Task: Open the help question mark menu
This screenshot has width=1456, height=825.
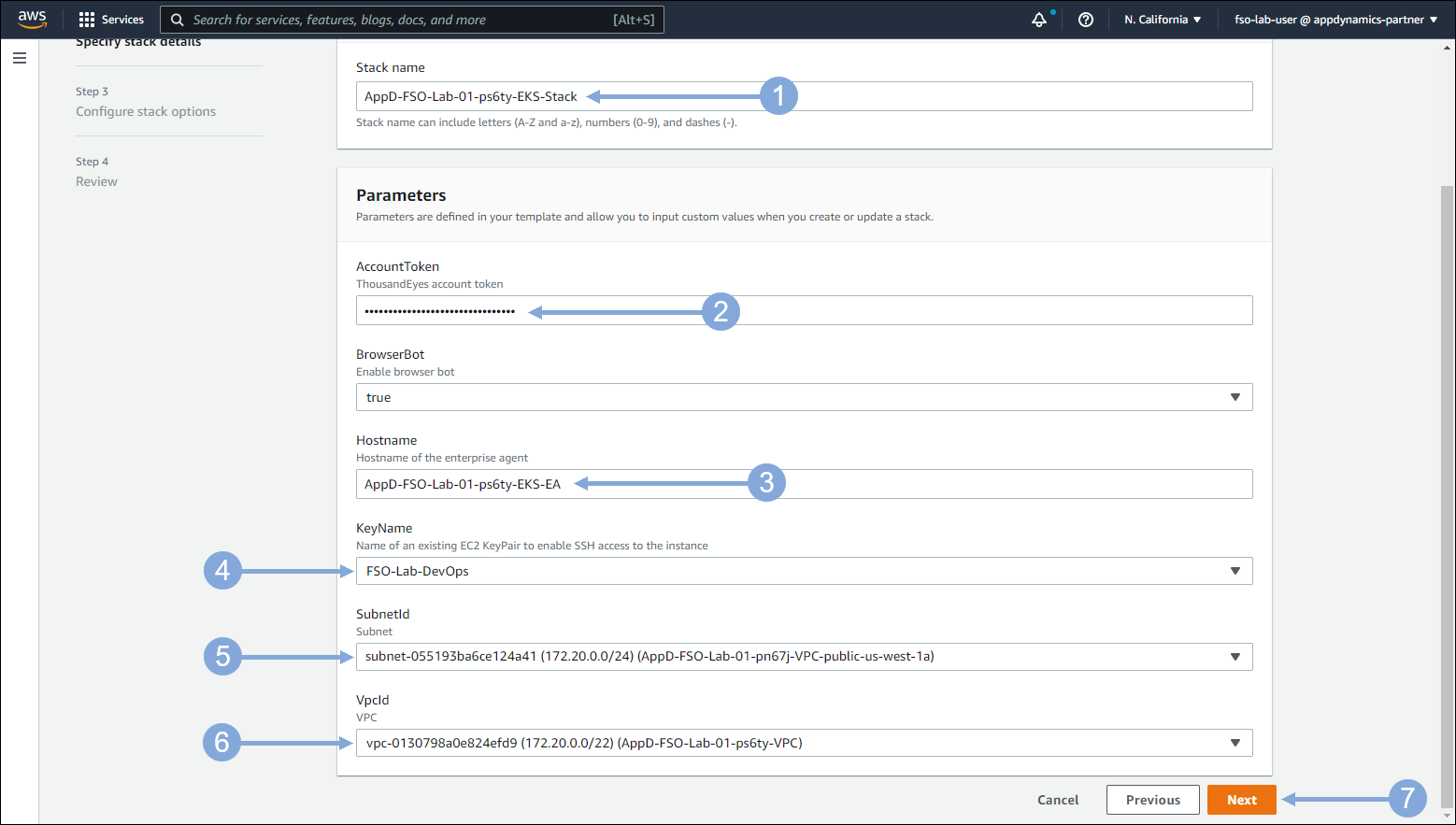Action: (x=1086, y=20)
